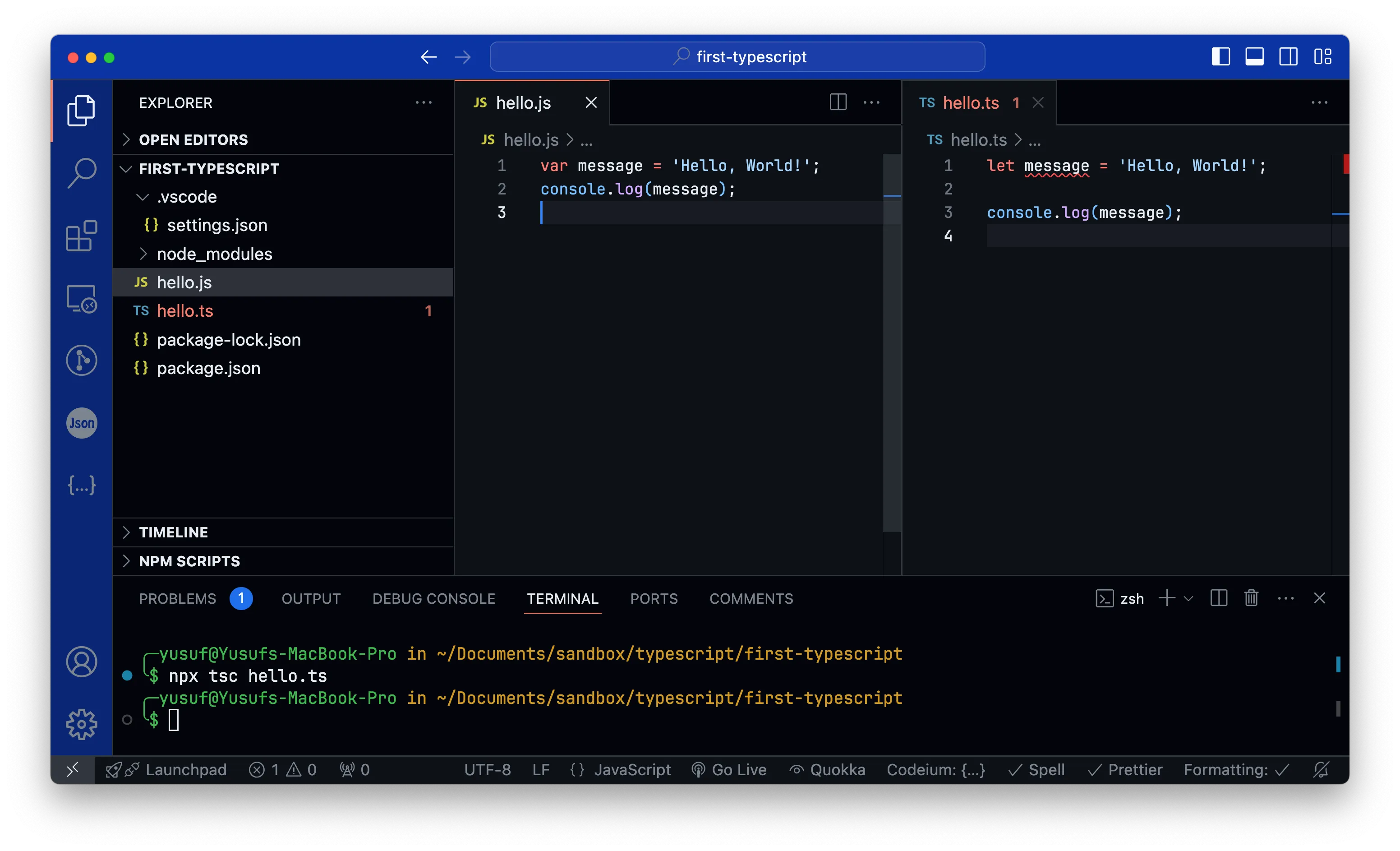The width and height of the screenshot is (1400, 851).
Task: Open a remote window from status bar
Action: [72, 770]
